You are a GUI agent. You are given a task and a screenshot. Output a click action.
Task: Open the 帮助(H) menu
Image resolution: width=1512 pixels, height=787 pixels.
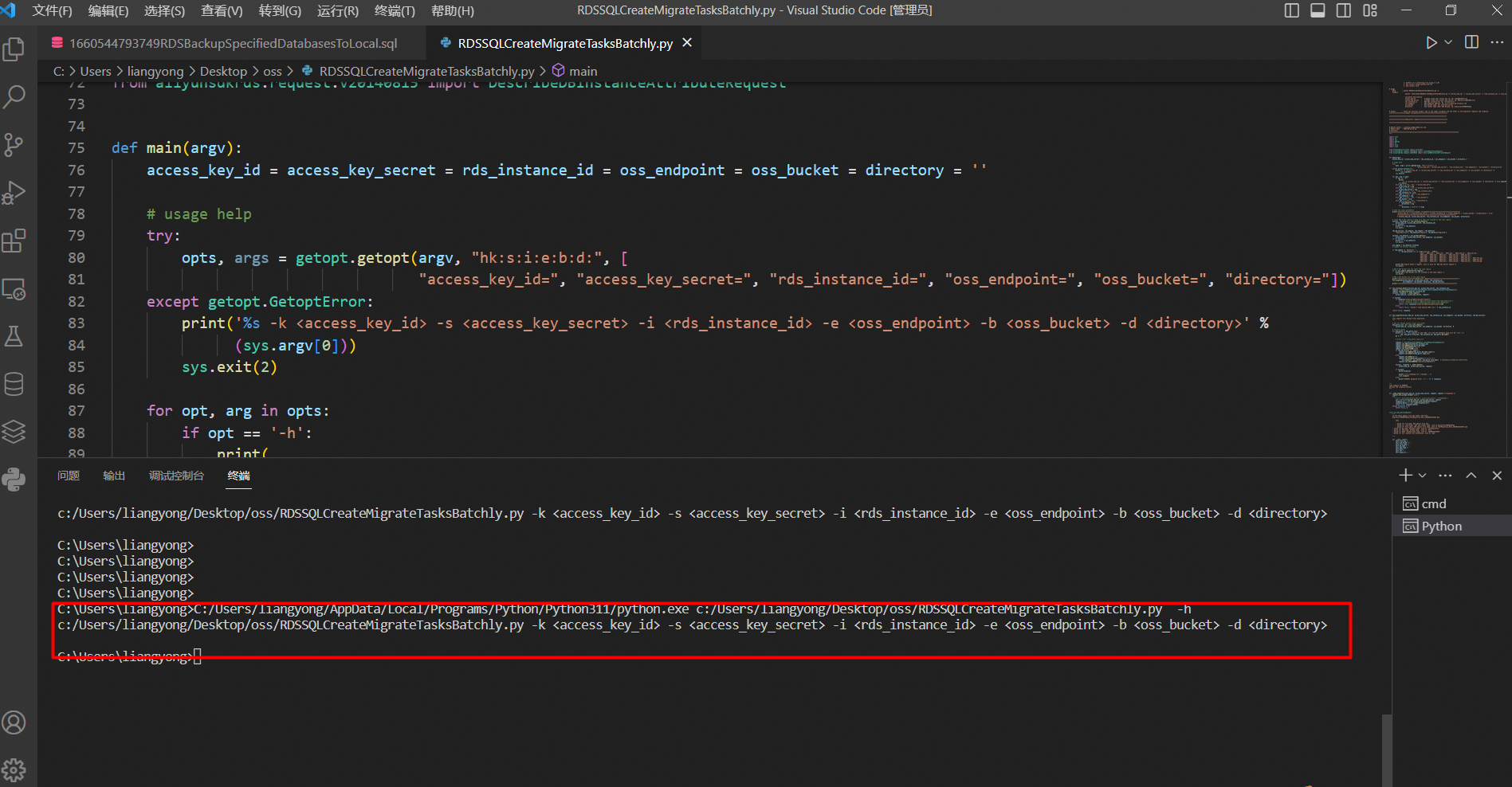point(453,10)
